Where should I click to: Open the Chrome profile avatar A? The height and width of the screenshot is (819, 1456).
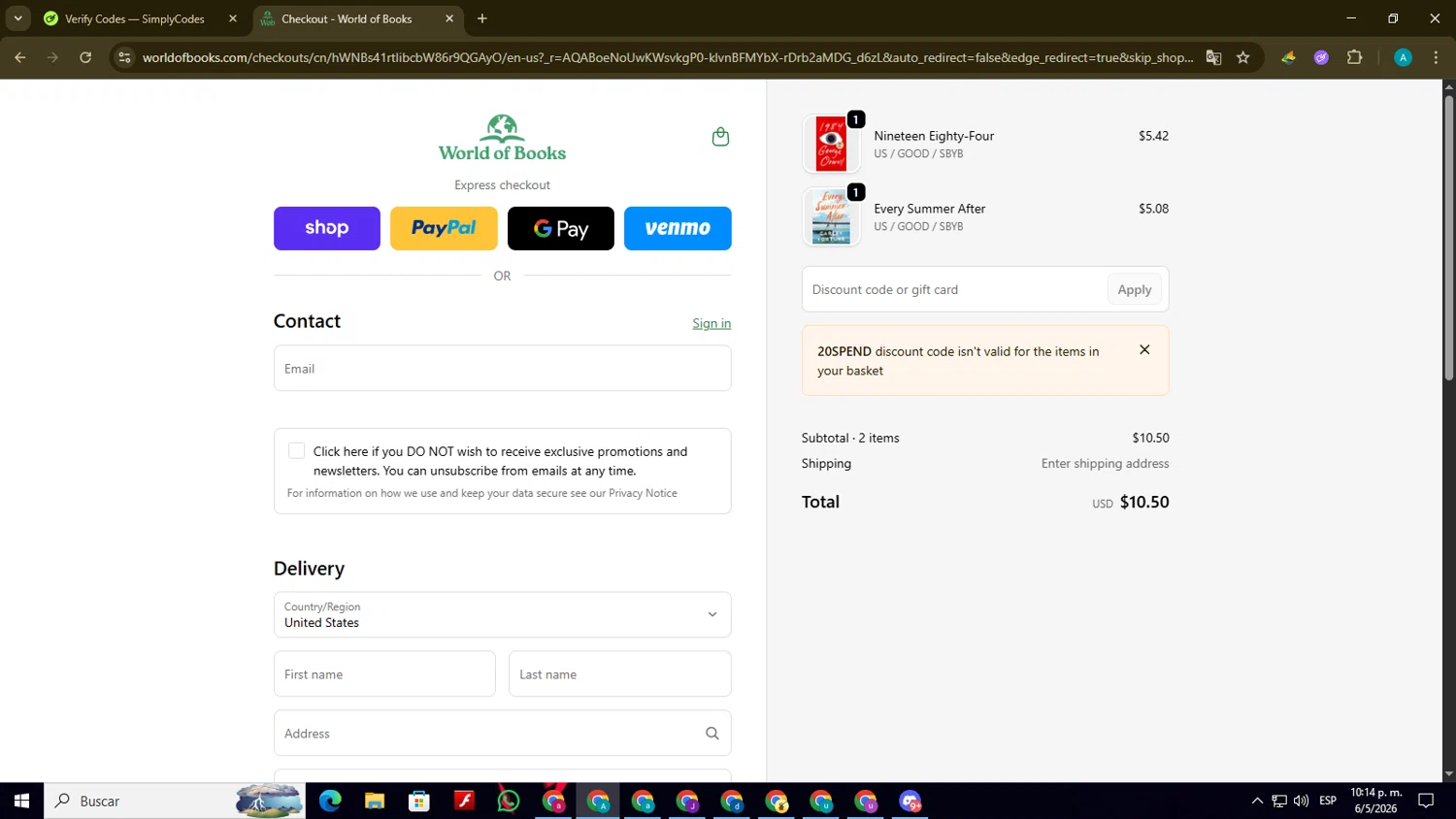[x=1403, y=57]
